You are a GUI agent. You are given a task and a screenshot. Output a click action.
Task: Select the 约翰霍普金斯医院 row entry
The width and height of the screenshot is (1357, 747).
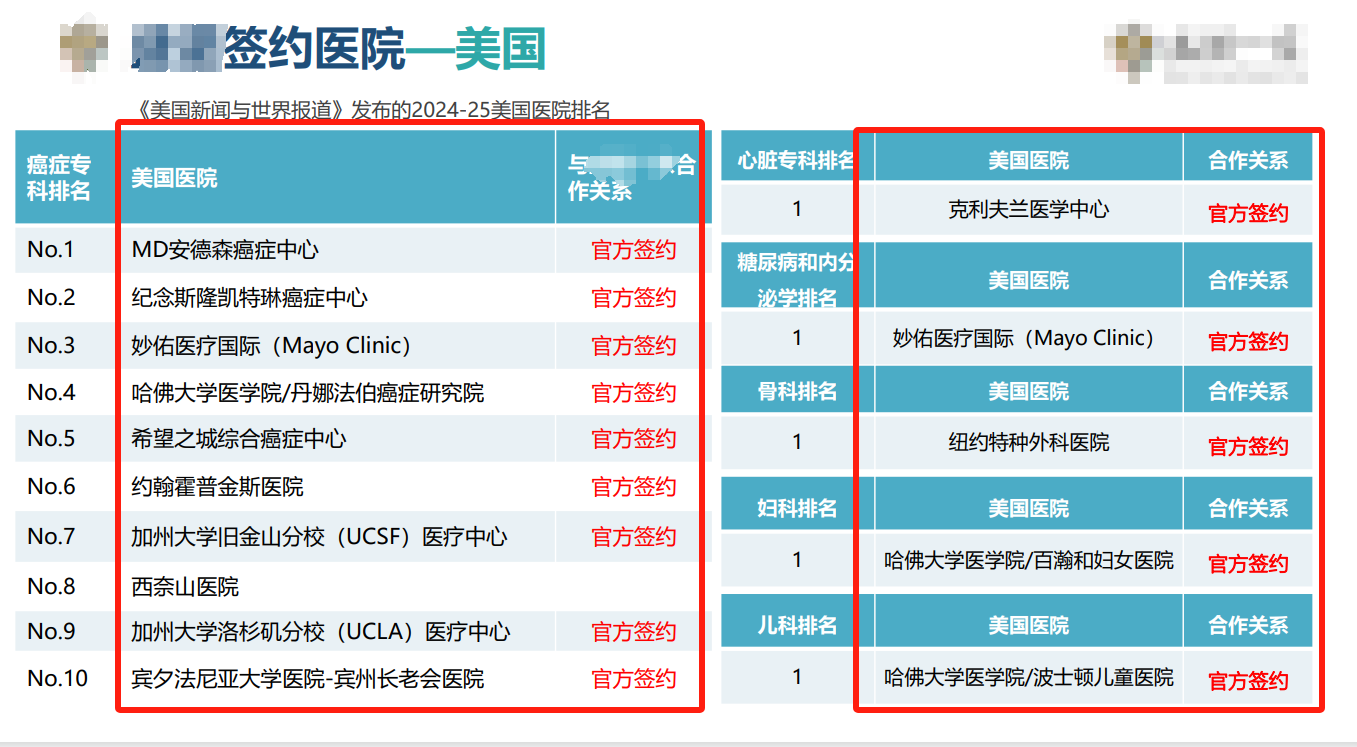tap(217, 487)
